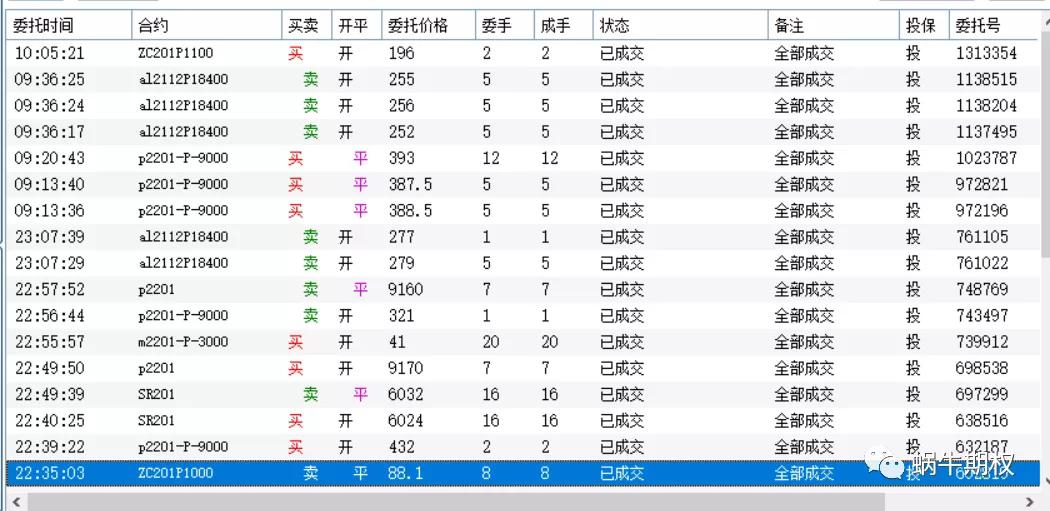The image size is (1050, 511).
Task: Click the 成手 column header
Action: pos(555,25)
